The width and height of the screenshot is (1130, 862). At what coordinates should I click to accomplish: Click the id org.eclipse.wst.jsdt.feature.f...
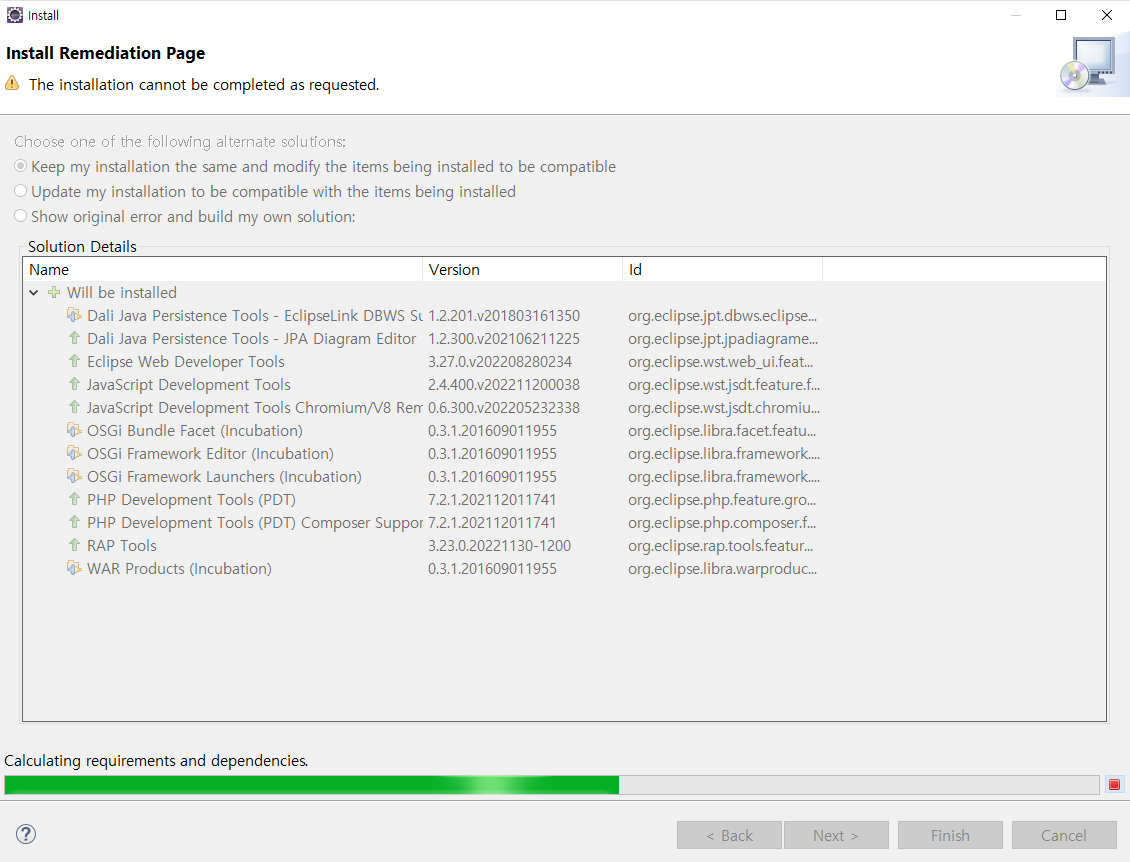pos(724,385)
